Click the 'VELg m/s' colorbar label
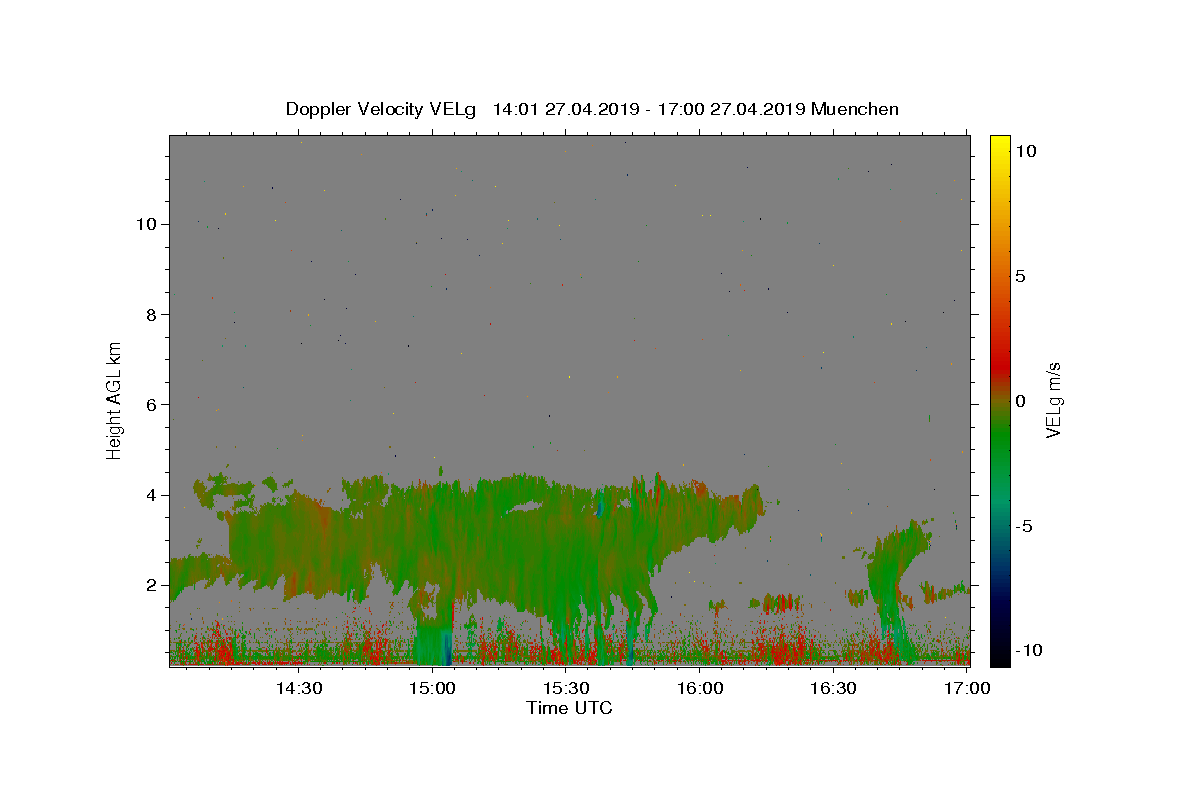 (x=1053, y=400)
